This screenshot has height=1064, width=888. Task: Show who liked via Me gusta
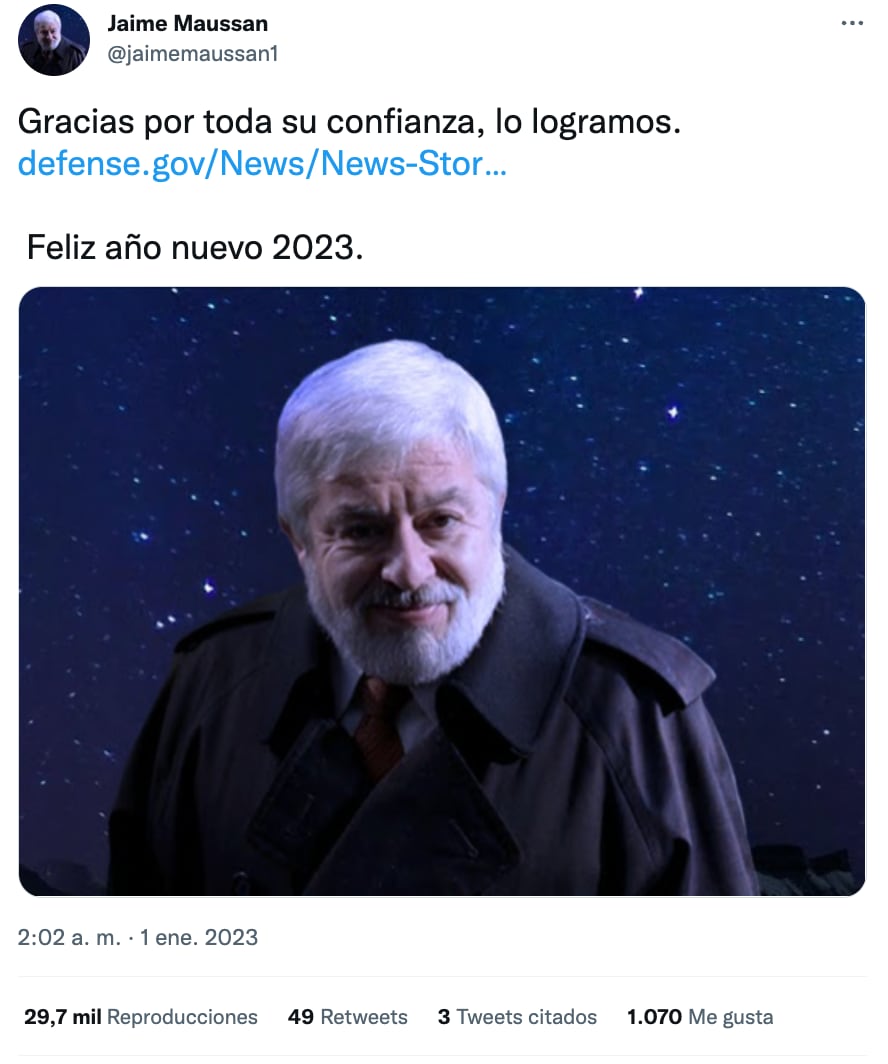tap(731, 1016)
